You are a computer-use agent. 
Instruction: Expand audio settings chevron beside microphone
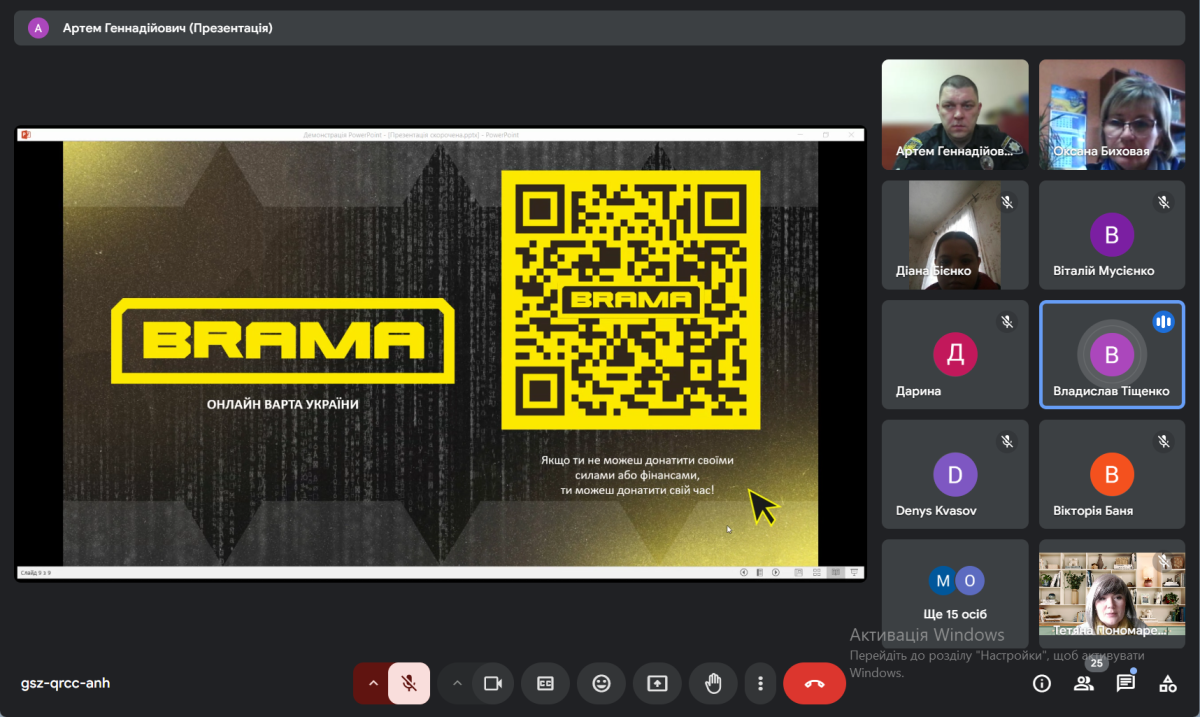(x=372, y=684)
